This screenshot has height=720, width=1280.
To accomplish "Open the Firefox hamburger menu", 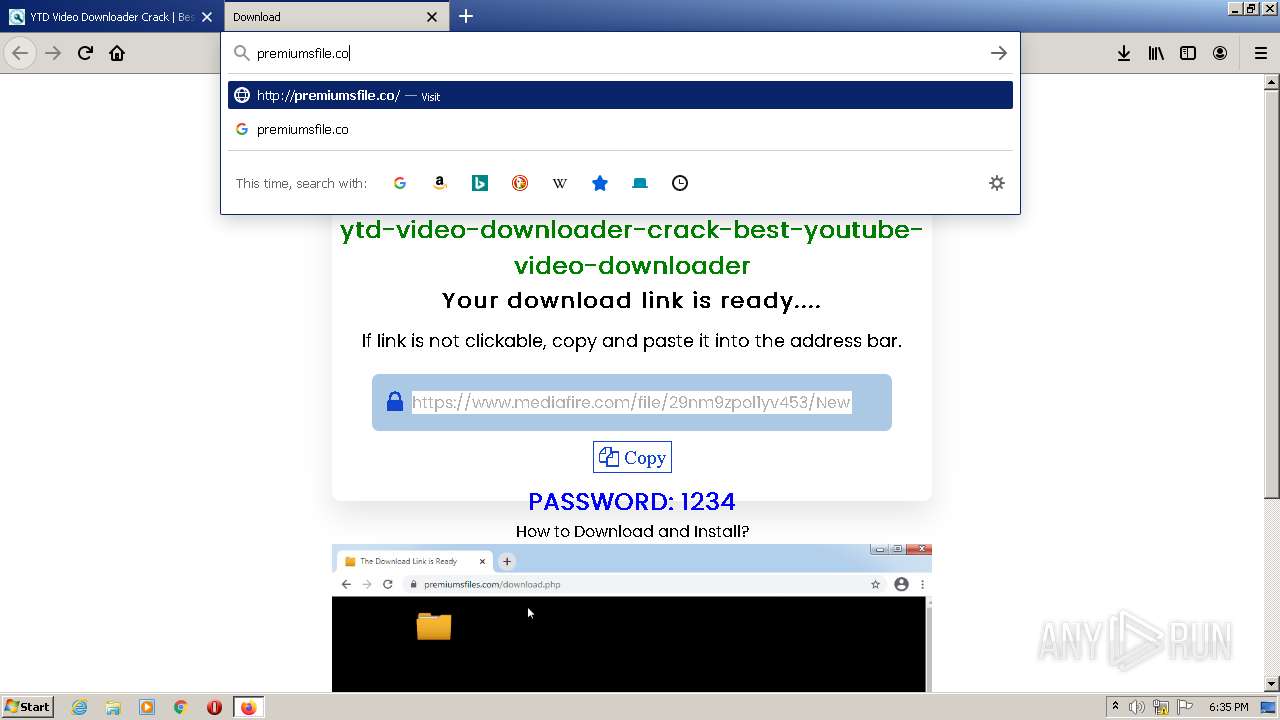I will (1260, 53).
